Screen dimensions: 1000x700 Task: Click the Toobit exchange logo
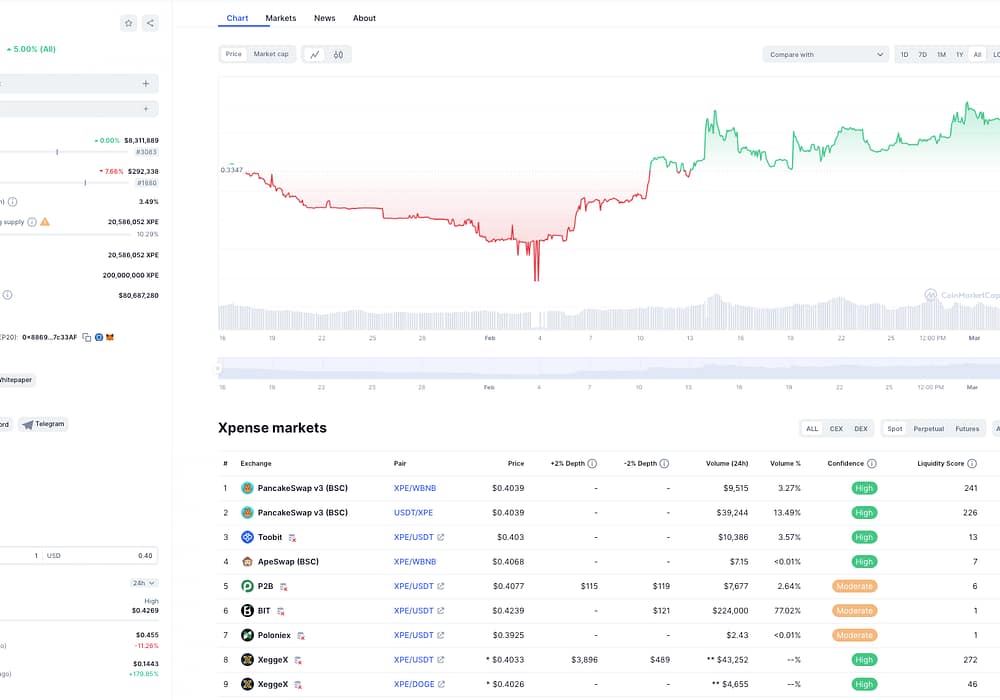pos(247,537)
